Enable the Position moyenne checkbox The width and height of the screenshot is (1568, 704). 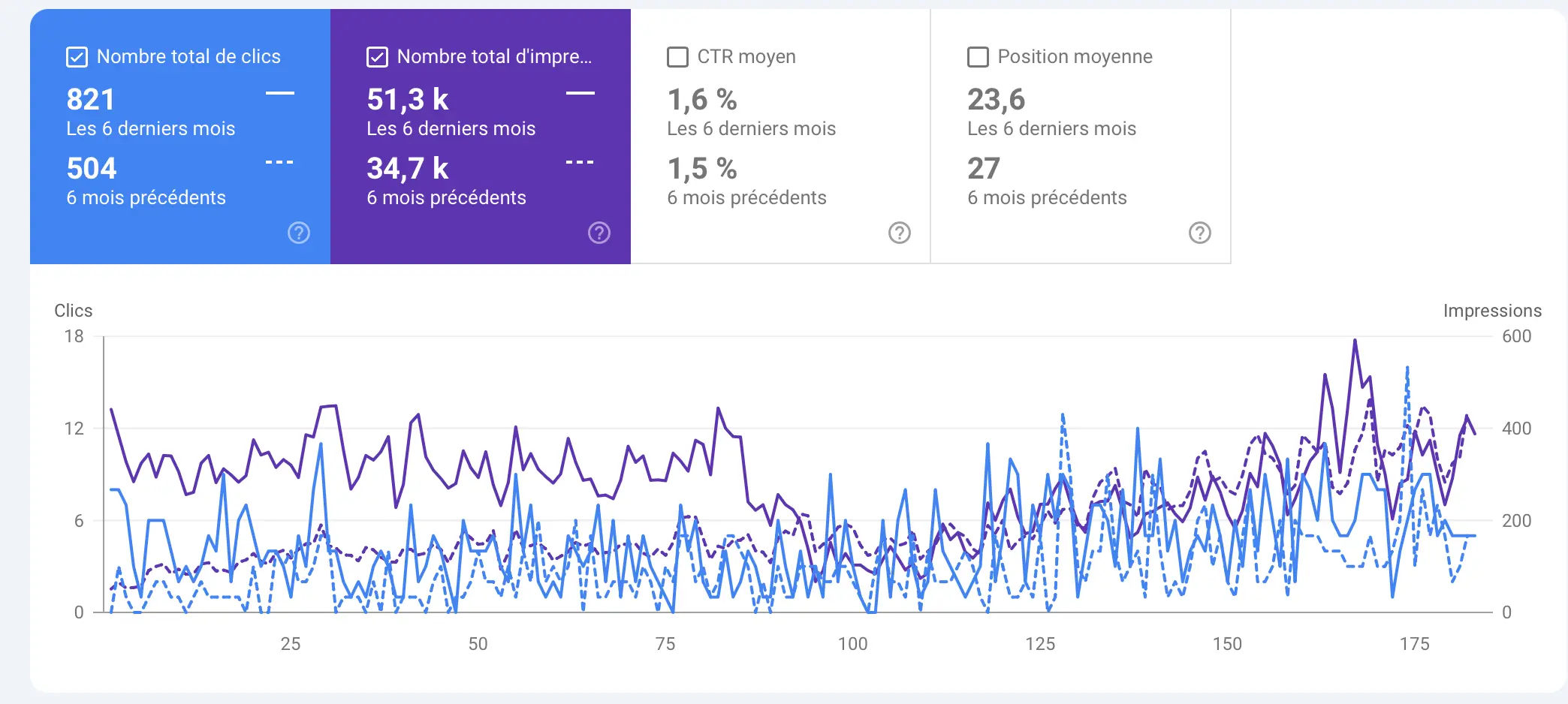point(977,56)
